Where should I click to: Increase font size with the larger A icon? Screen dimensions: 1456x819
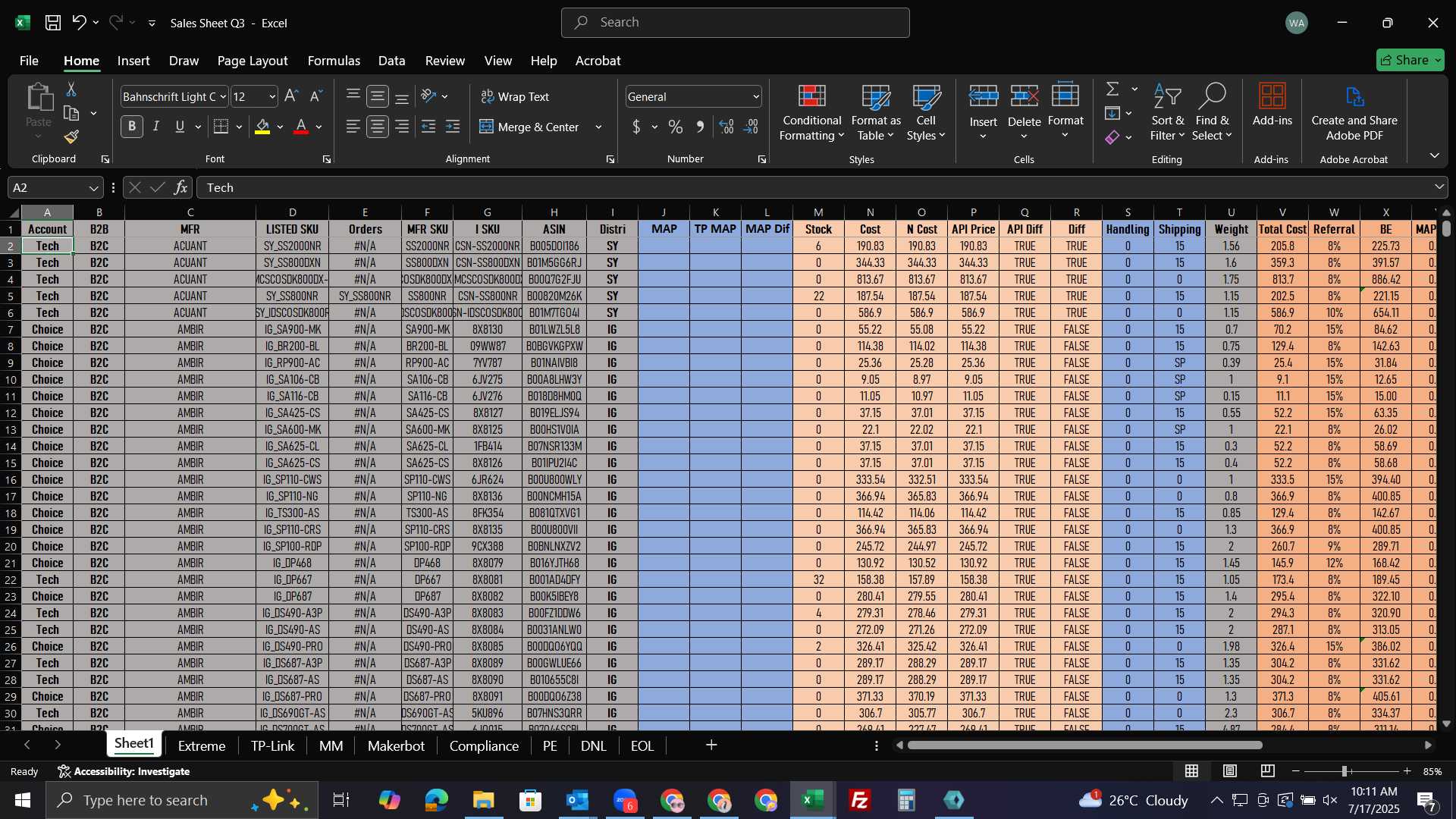pos(291,96)
